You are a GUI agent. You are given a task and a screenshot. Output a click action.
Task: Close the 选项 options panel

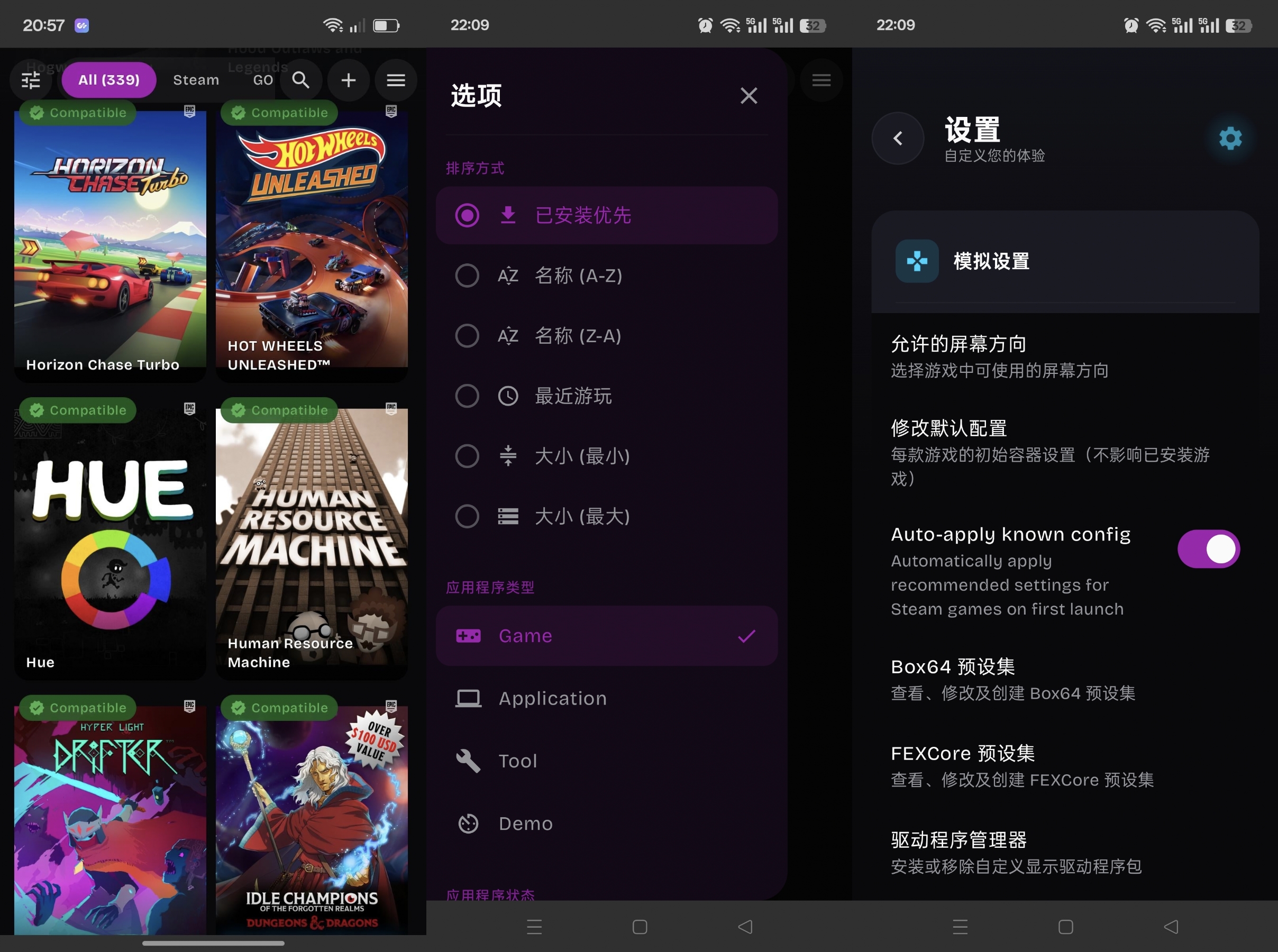748,96
